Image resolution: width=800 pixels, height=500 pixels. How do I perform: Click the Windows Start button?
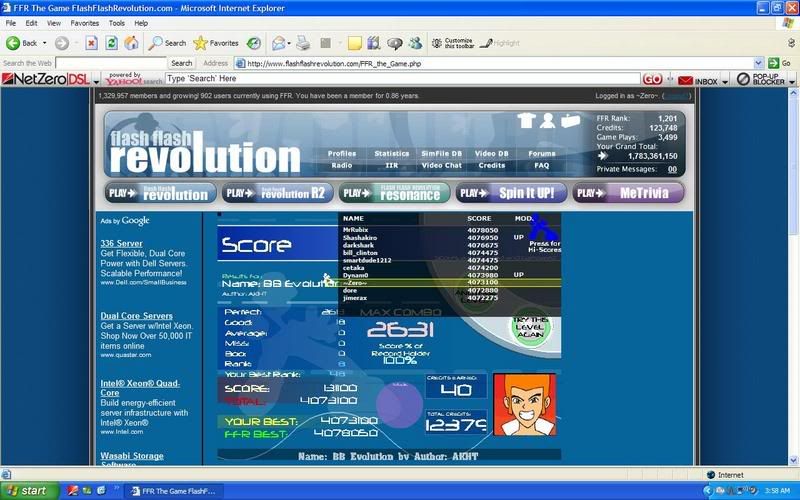(x=28, y=491)
